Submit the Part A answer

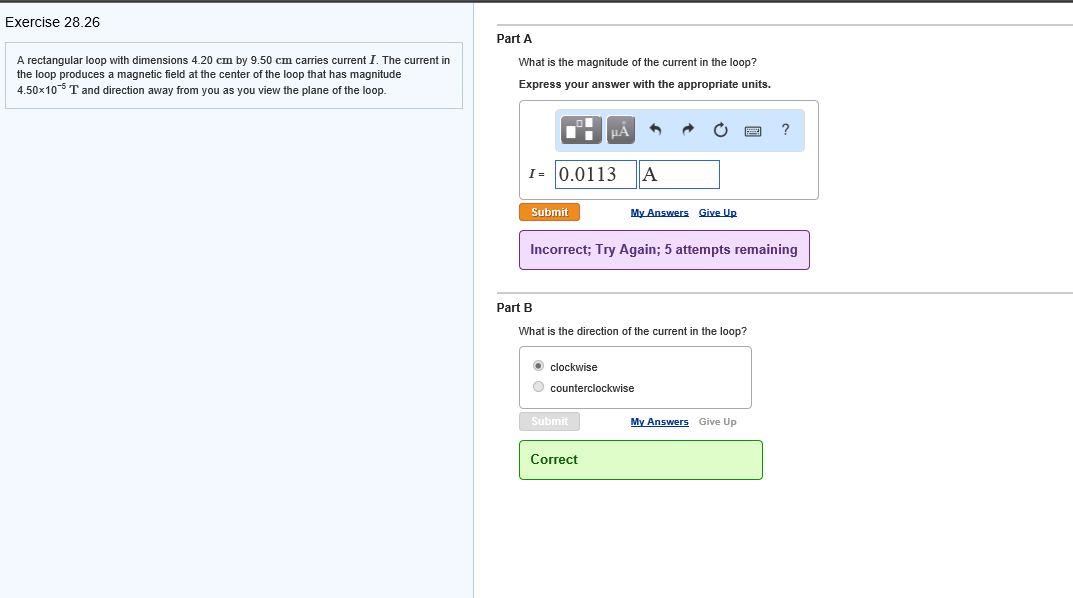point(549,212)
